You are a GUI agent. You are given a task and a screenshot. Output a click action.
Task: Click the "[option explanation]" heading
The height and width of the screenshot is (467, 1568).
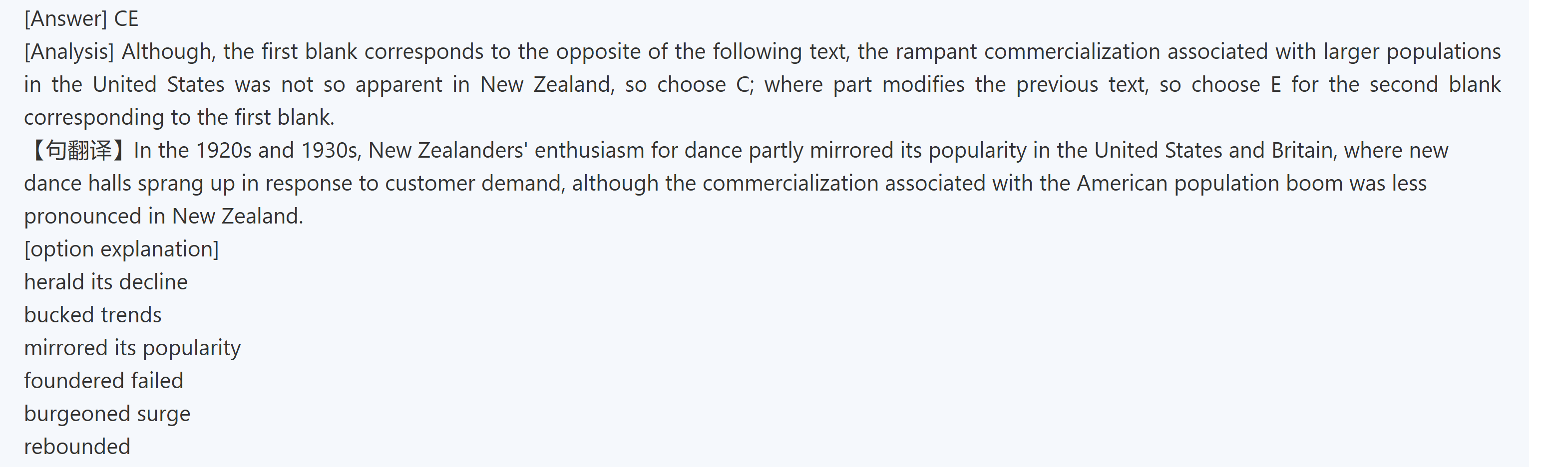[x=121, y=249]
